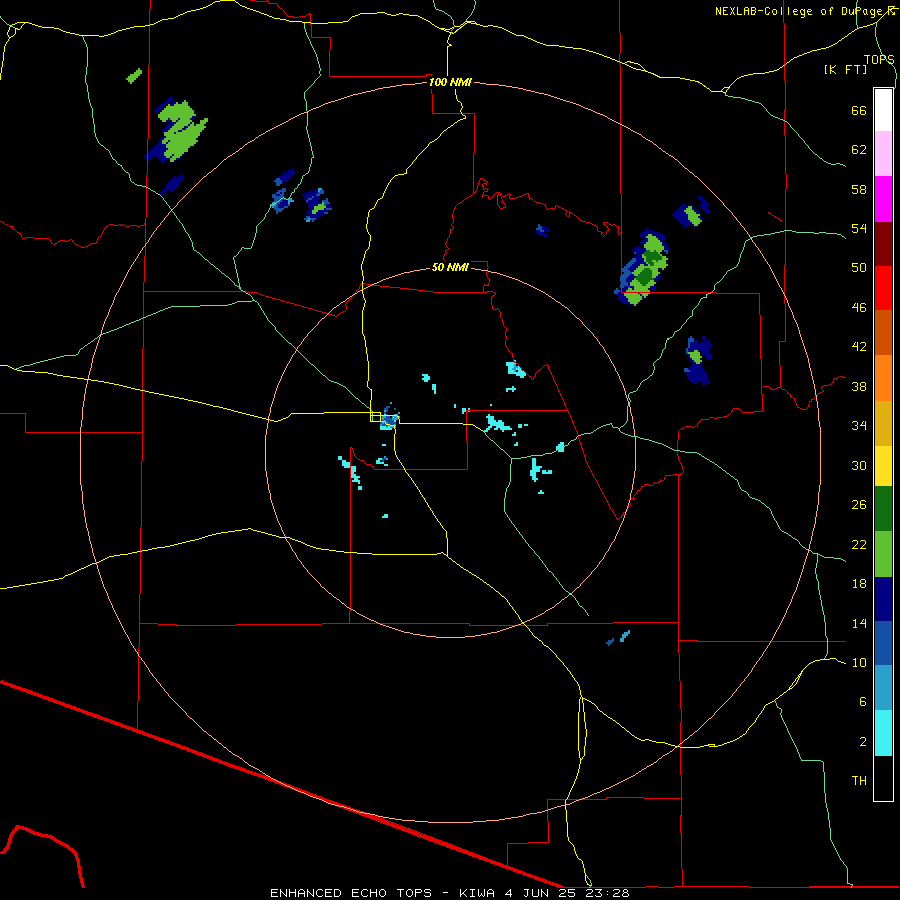Click the "TH" scale label
Screen dimensions: 900x900
(859, 781)
